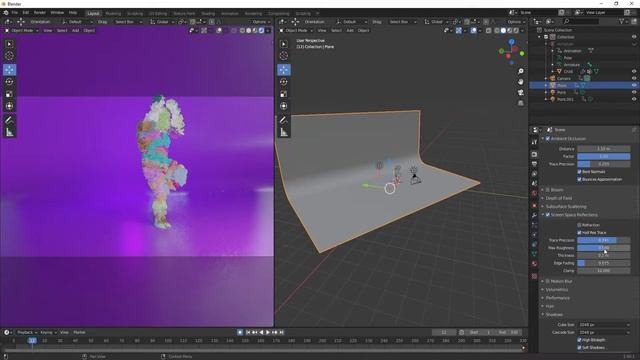640x360 pixels.
Task: Open Object Mode dropdown in left viewport
Action: pyautogui.click(x=22, y=31)
